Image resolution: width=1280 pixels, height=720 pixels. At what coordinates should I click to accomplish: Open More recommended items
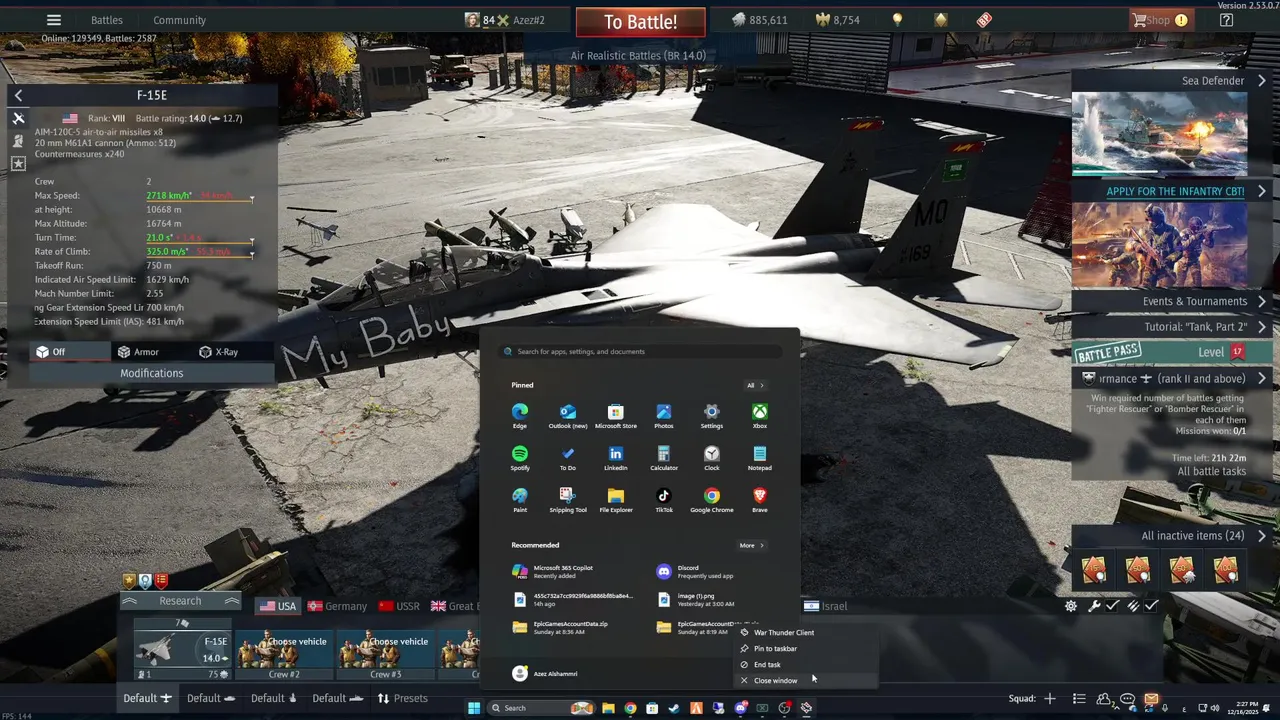coord(751,545)
